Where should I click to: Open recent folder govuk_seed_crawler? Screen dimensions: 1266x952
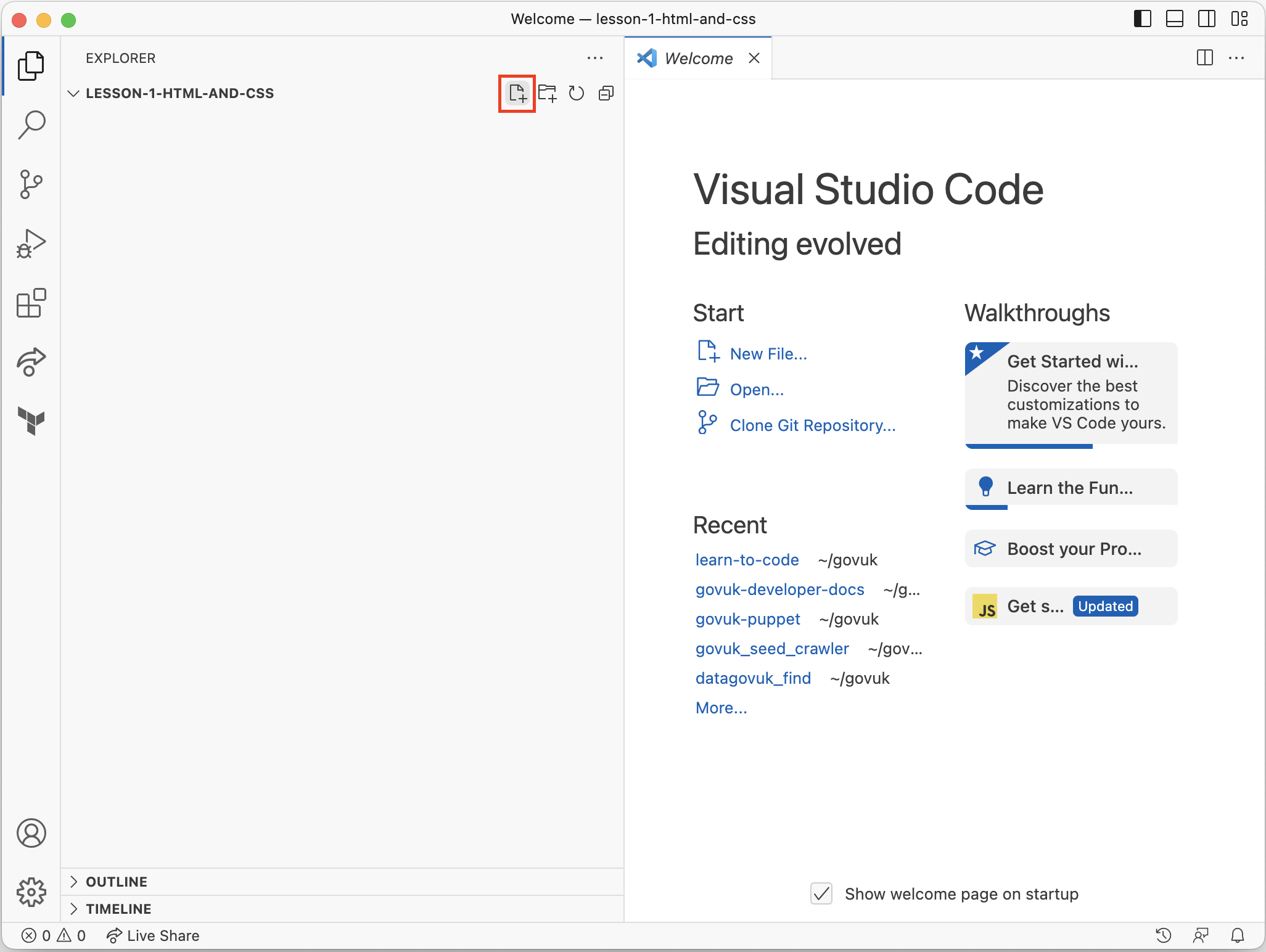pos(772,649)
